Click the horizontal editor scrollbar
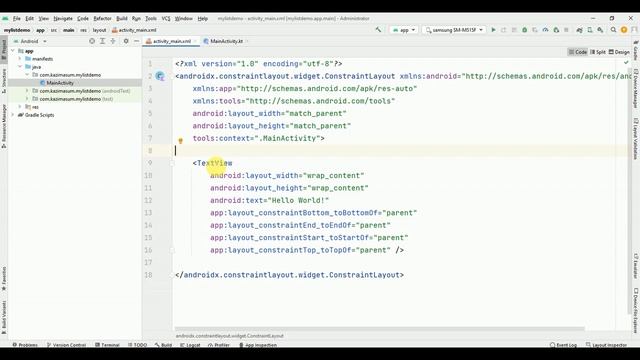This screenshot has width=640, height=360. [380, 329]
